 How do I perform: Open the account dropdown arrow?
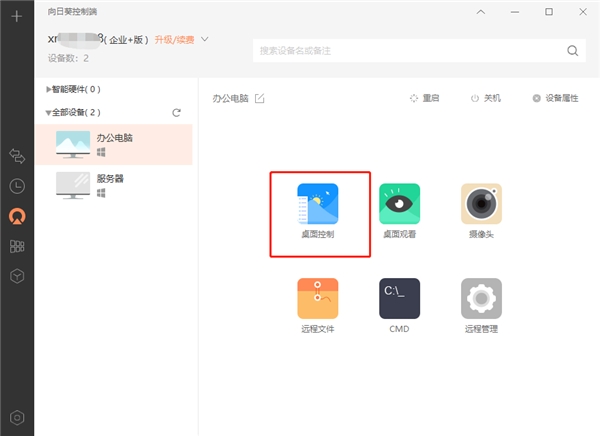205,39
